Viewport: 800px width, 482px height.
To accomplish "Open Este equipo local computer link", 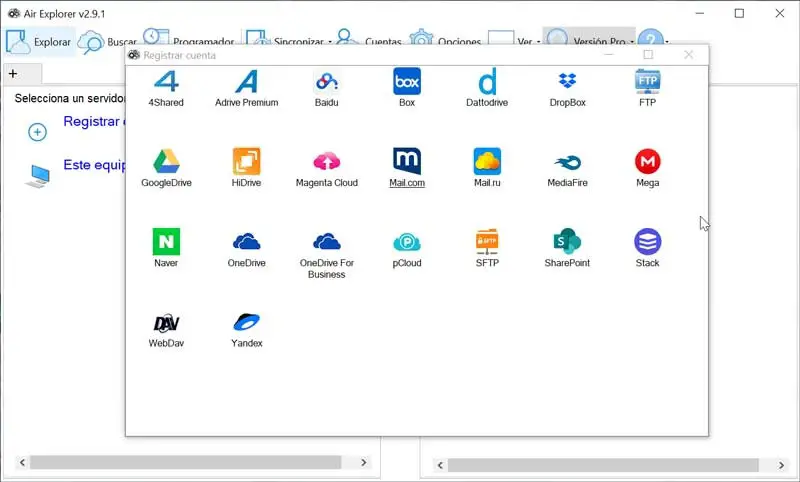I will coord(95,165).
